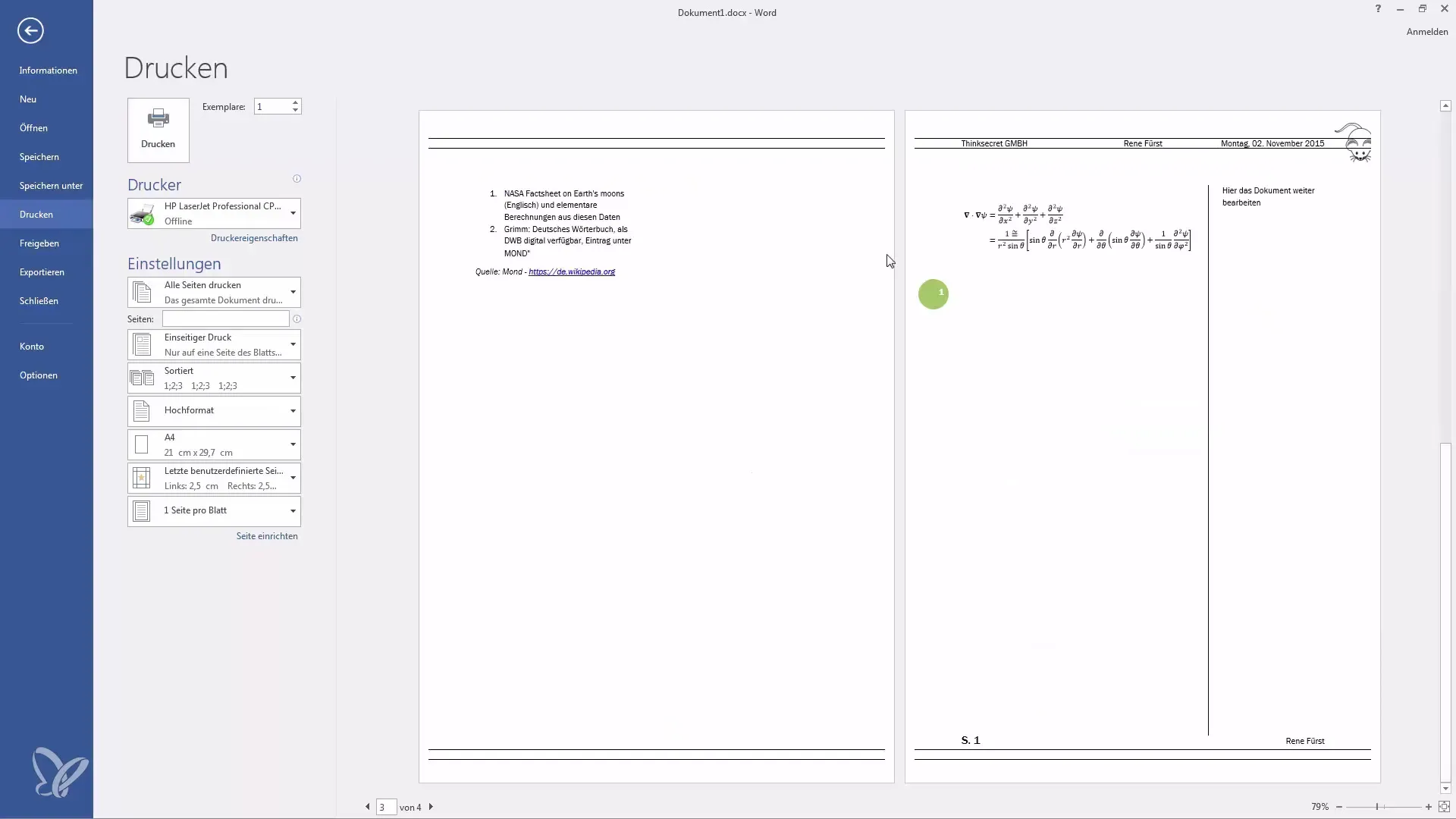The width and height of the screenshot is (1456, 819).
Task: Click the Anmelden sign-in link
Action: (1427, 32)
